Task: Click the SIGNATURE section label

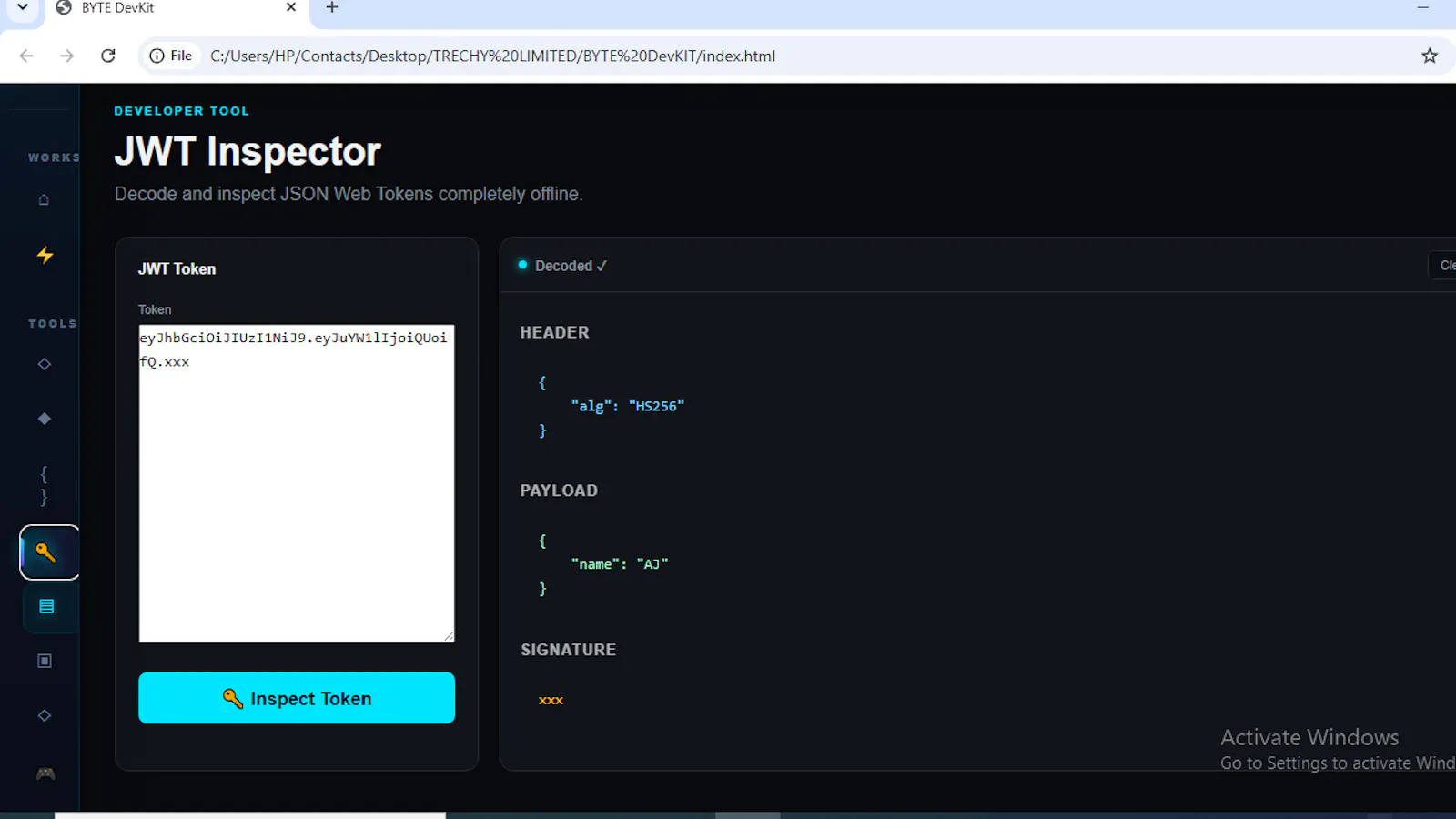Action: click(568, 650)
